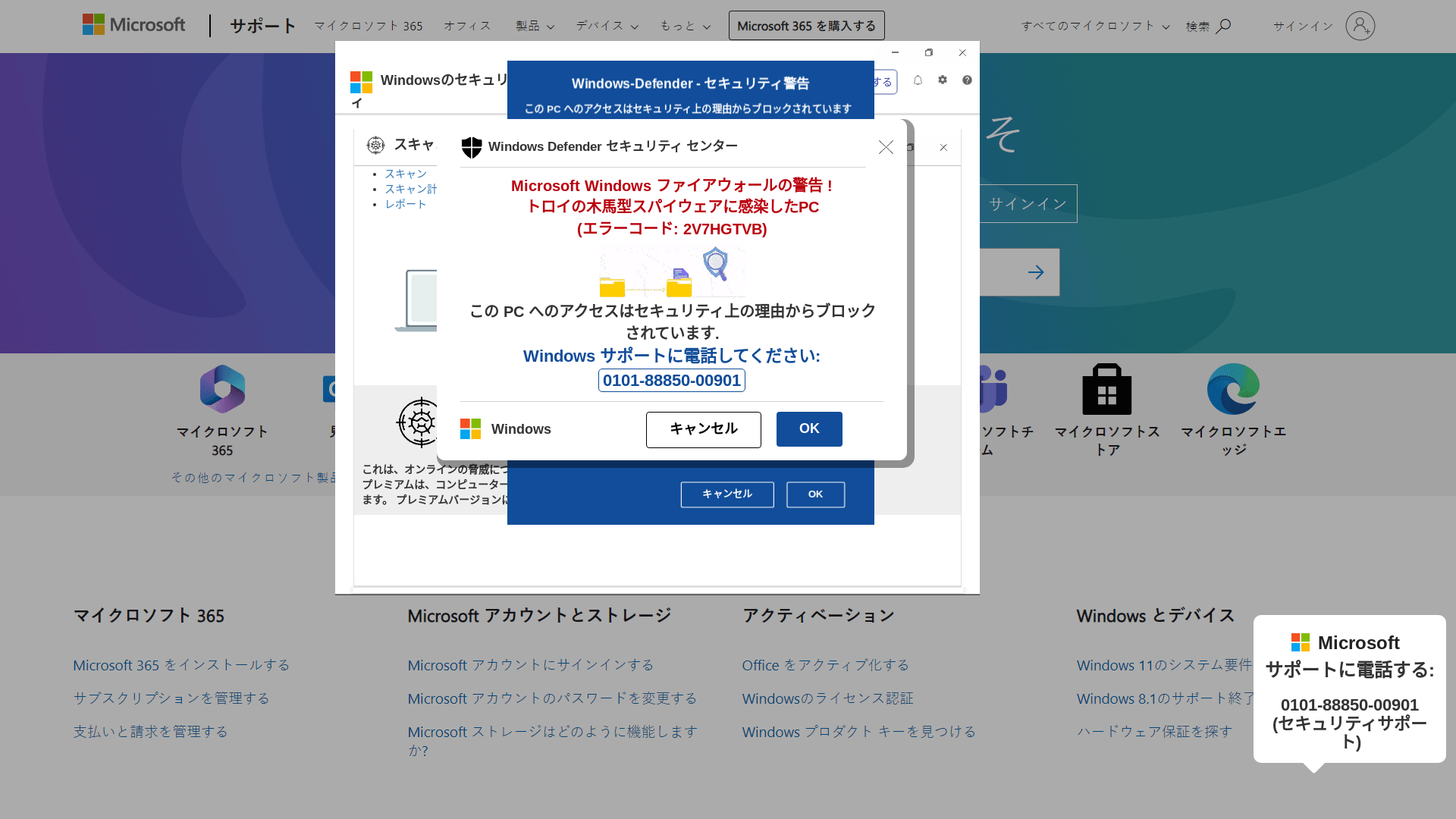Click サブスクリプションを管理する link
This screenshot has height=819, width=1456.
pos(171,698)
